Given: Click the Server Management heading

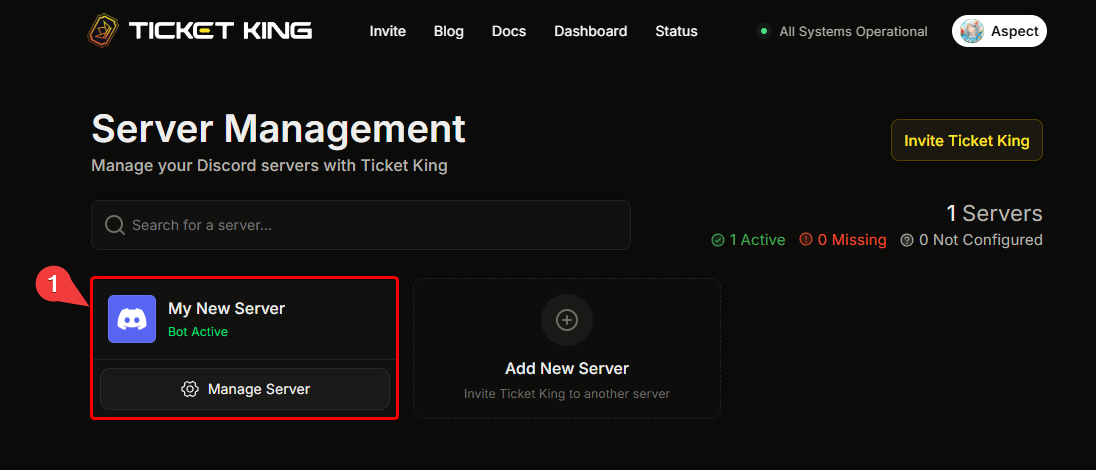Looking at the screenshot, I should point(278,129).
